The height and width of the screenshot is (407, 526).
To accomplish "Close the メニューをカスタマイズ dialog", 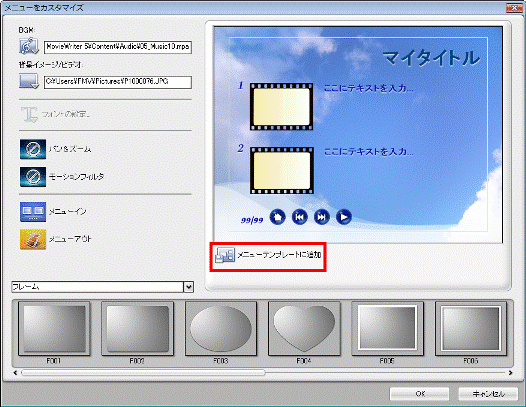I will click(515, 8).
